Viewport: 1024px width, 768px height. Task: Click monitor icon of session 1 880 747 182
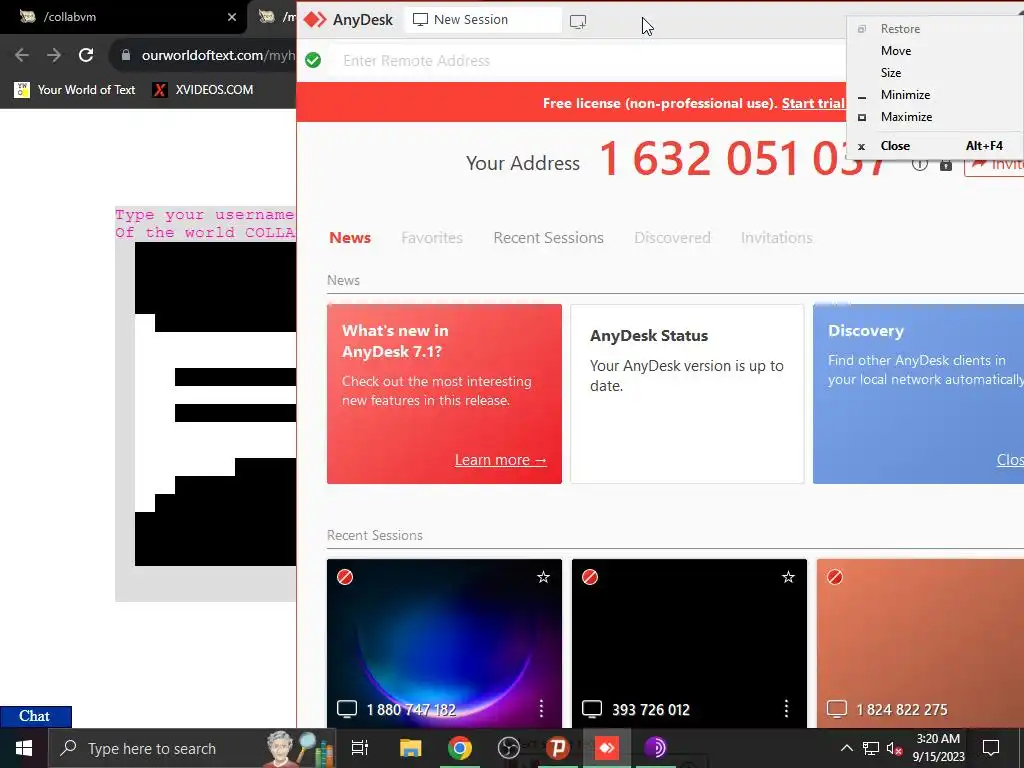tap(347, 709)
